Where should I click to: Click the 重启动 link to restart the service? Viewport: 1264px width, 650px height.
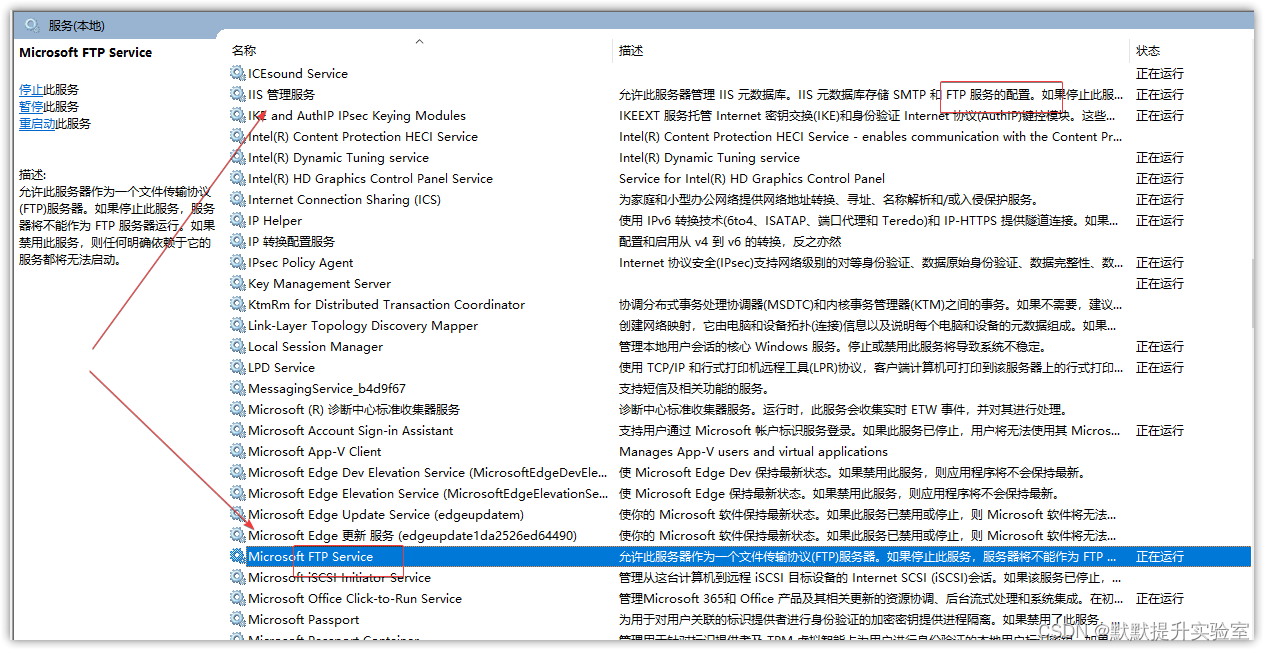tap(37, 123)
